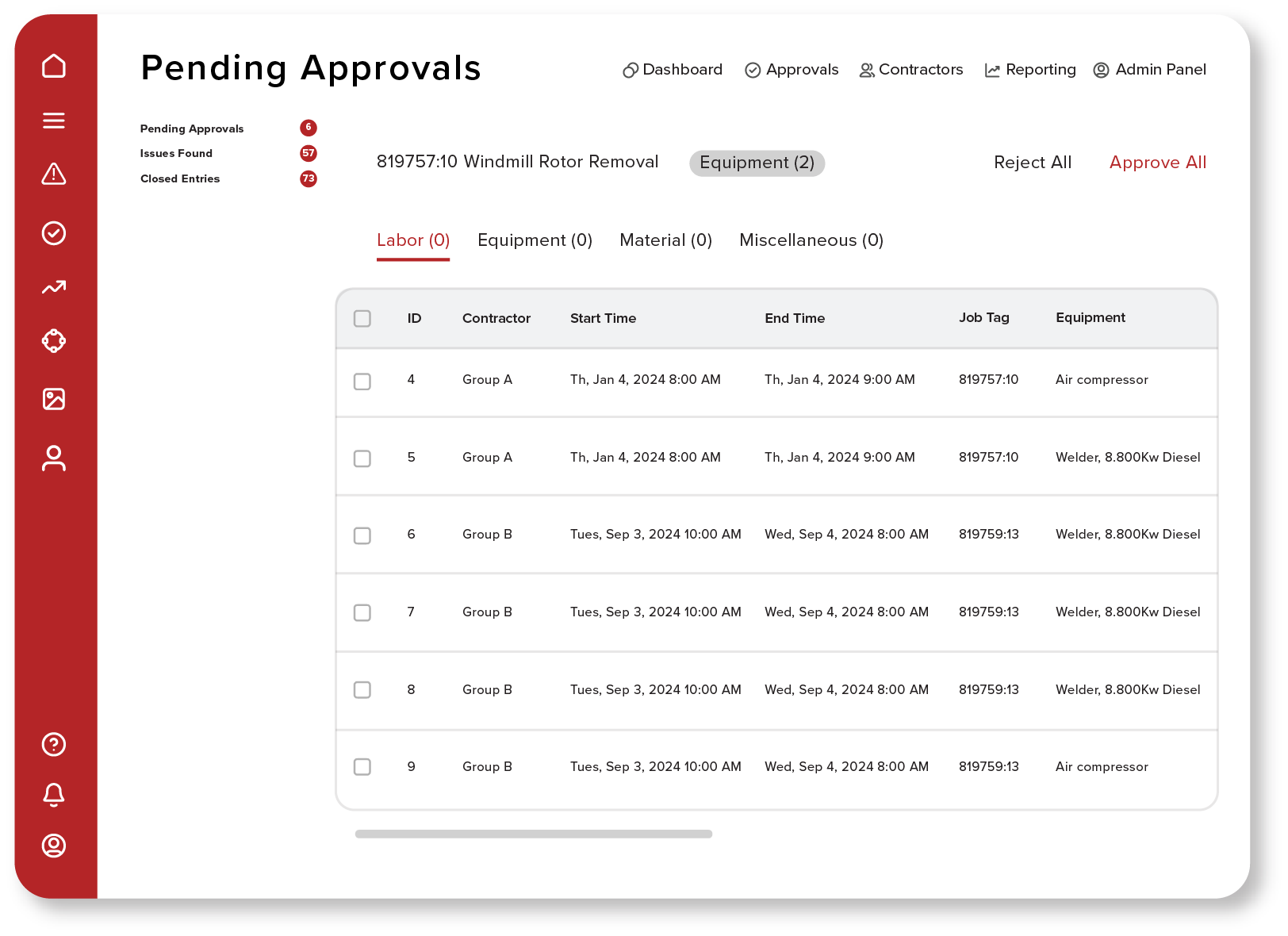
Task: Click Welder, 8.800Kw Diesel in row ID 7
Action: (1128, 612)
